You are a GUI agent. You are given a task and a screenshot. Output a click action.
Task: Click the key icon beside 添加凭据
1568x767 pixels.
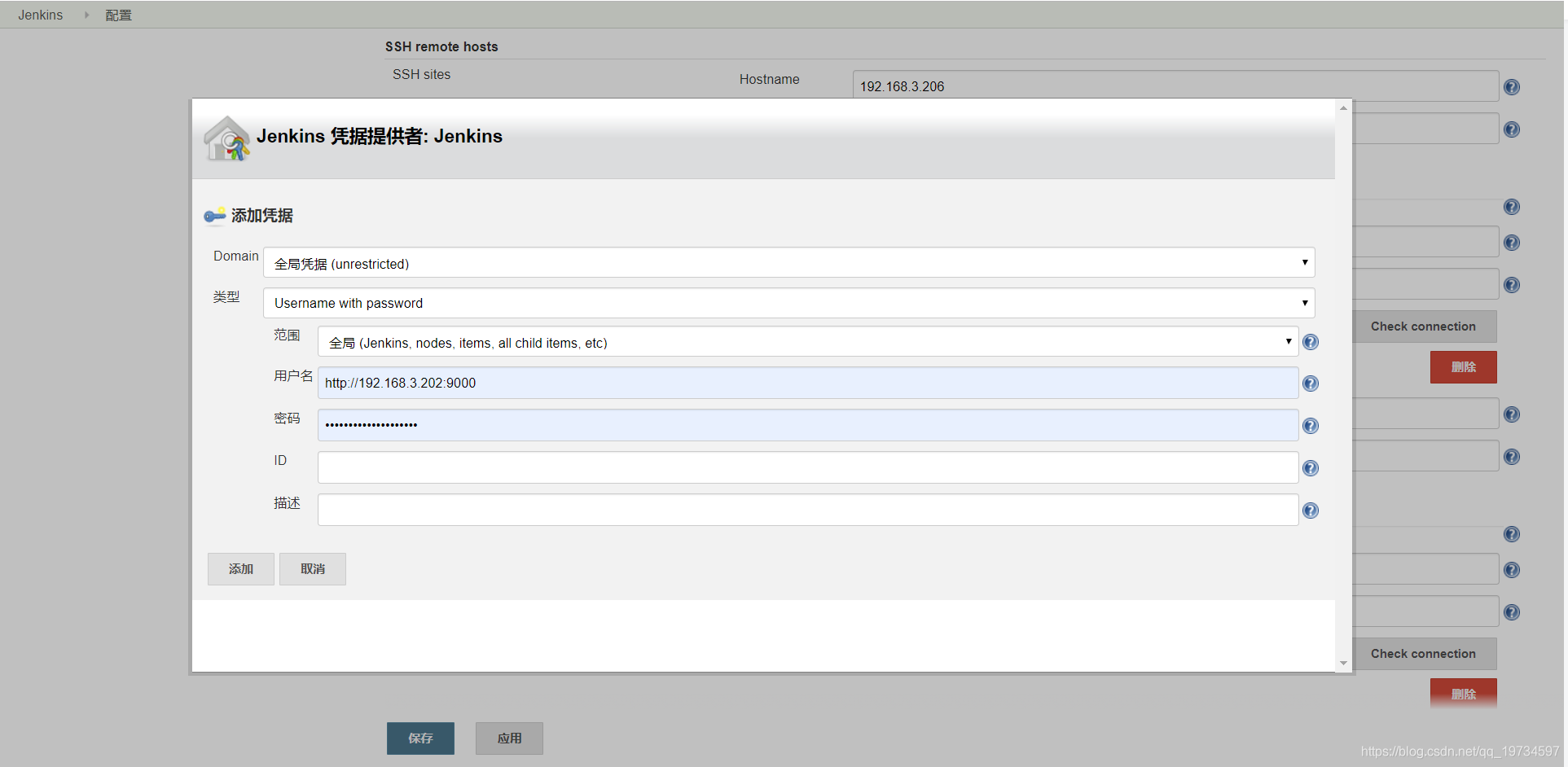pos(215,215)
